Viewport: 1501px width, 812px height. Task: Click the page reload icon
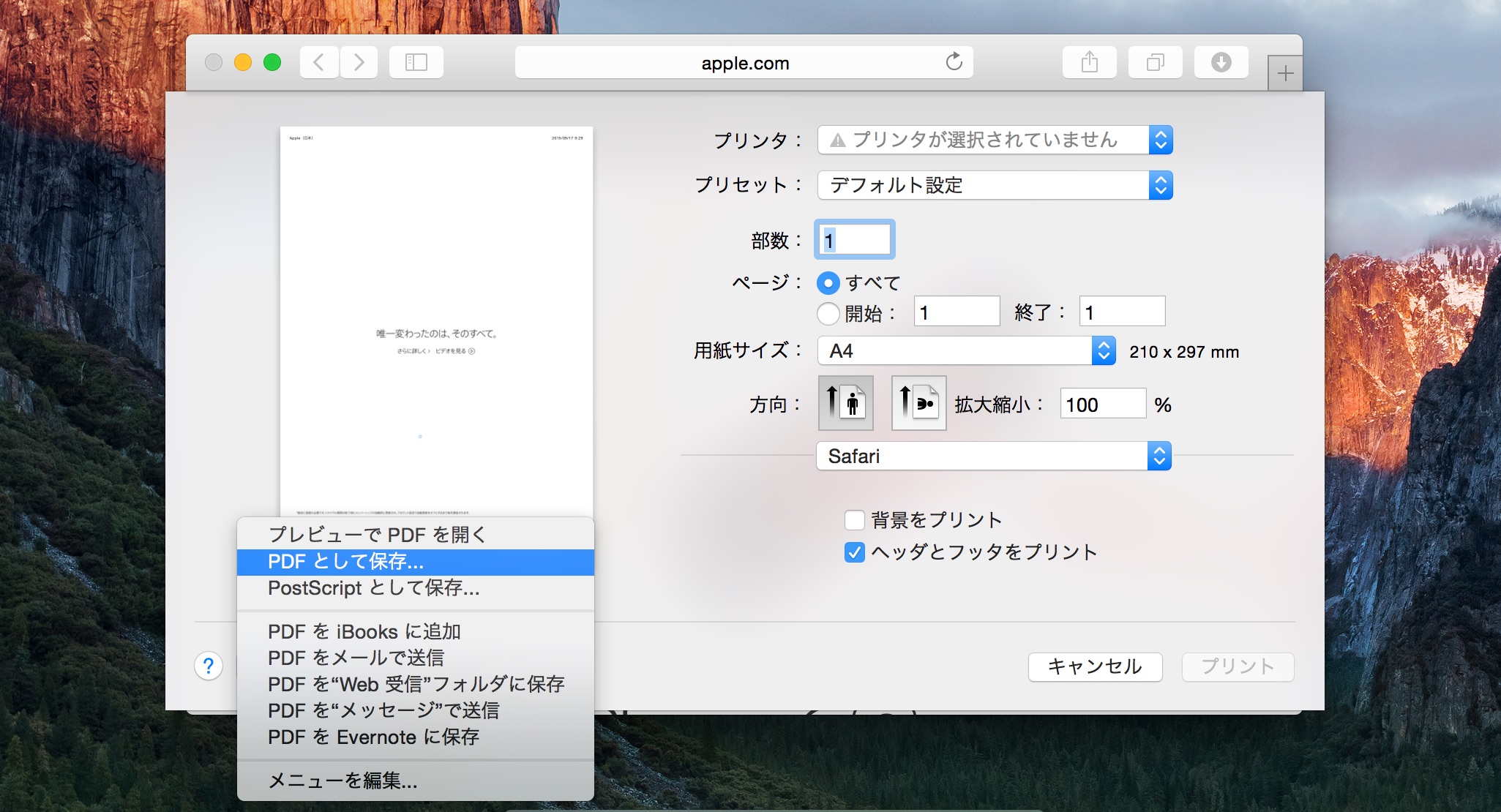tap(954, 62)
